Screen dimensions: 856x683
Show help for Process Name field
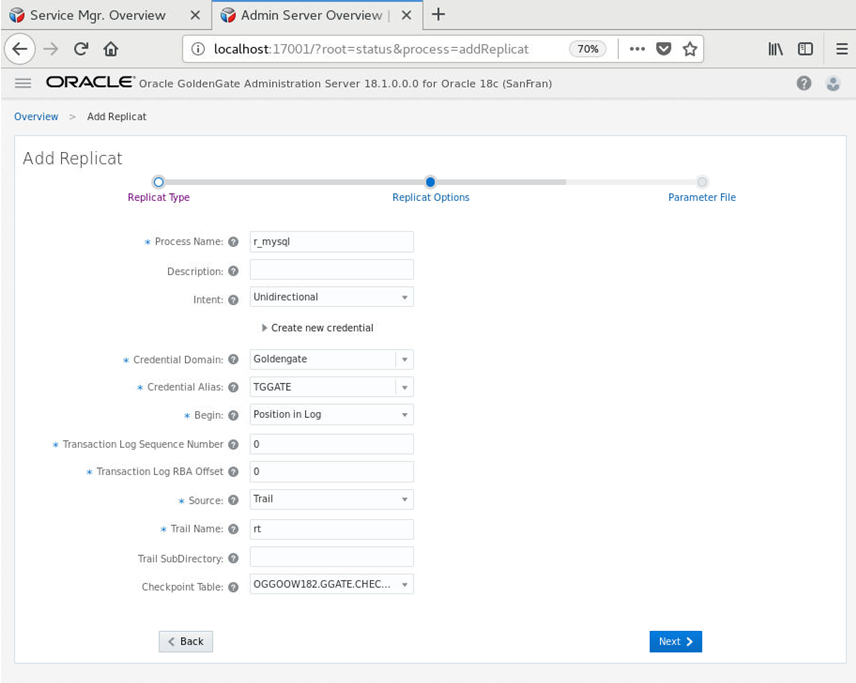pyautogui.click(x=233, y=242)
